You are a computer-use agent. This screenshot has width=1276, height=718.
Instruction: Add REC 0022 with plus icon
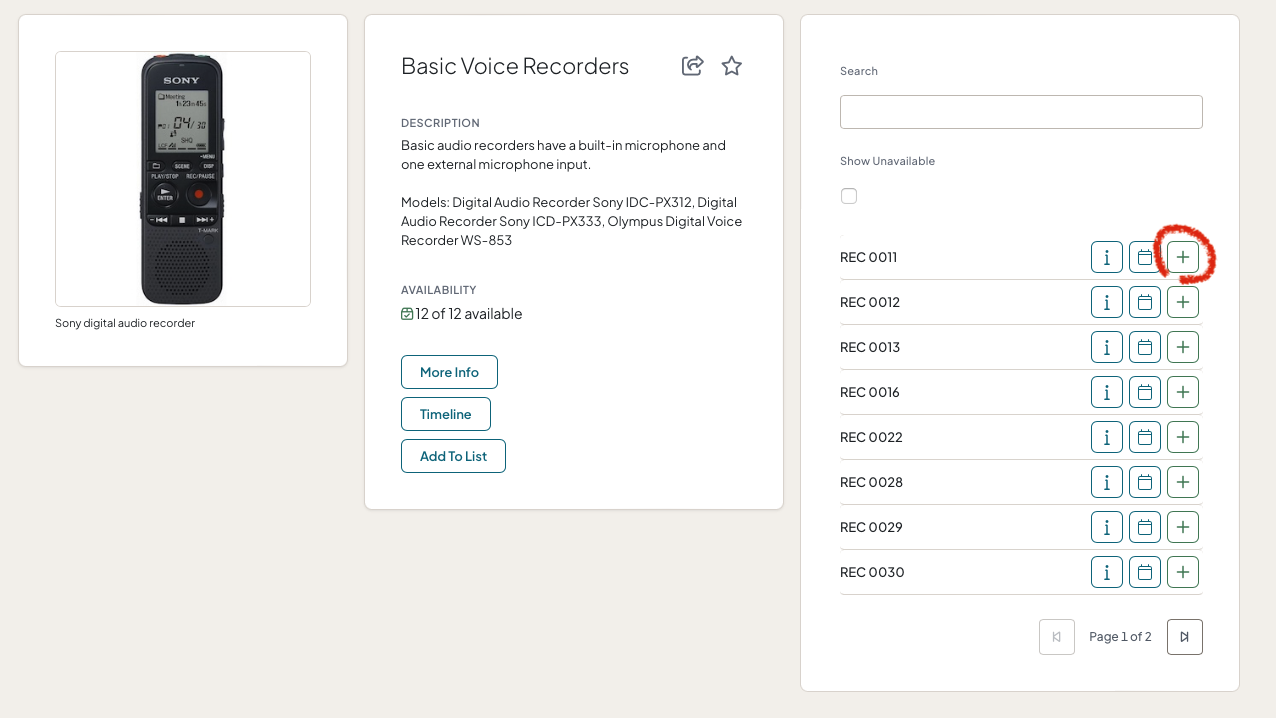click(1183, 437)
